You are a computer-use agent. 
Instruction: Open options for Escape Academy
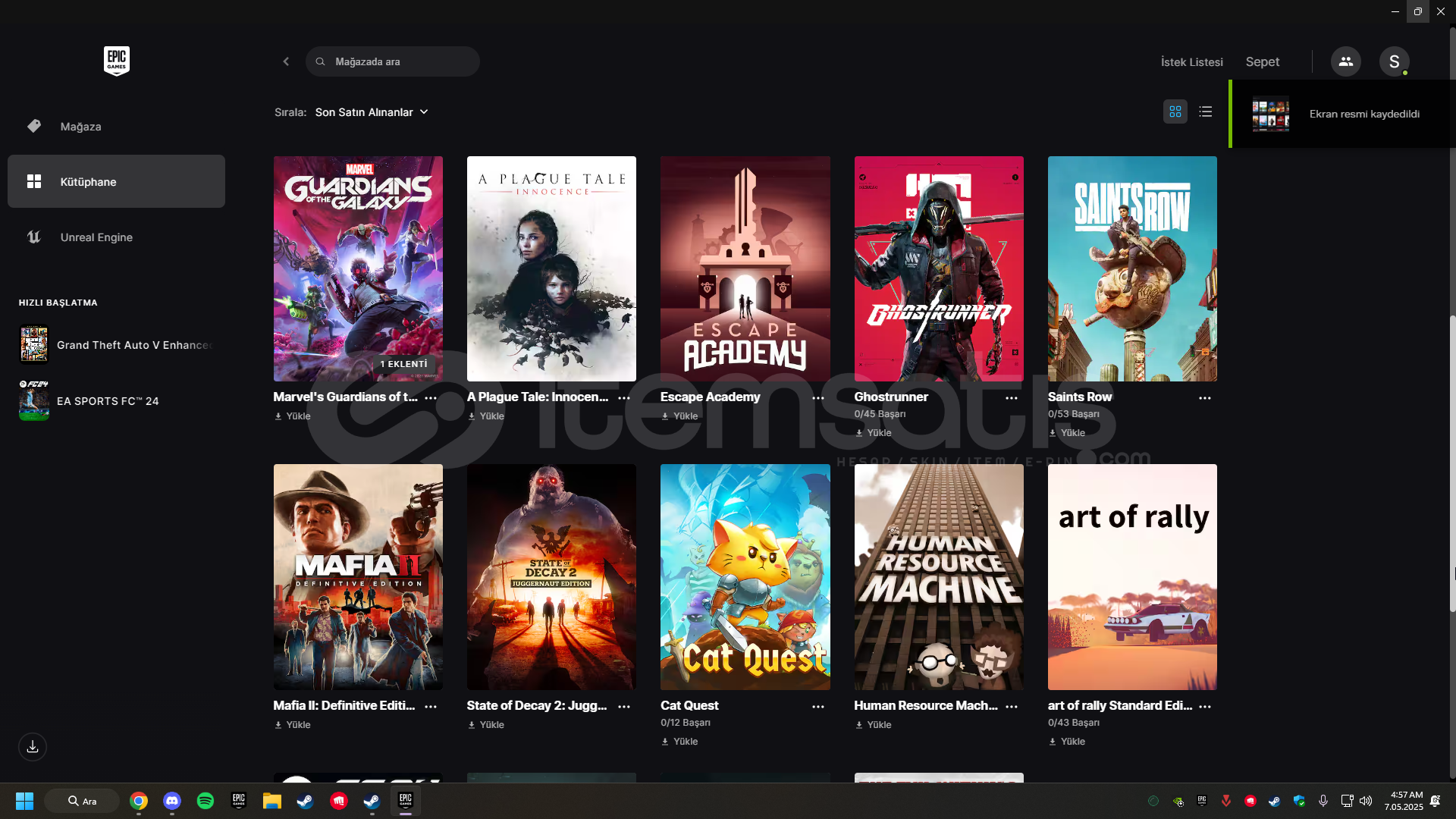817,398
